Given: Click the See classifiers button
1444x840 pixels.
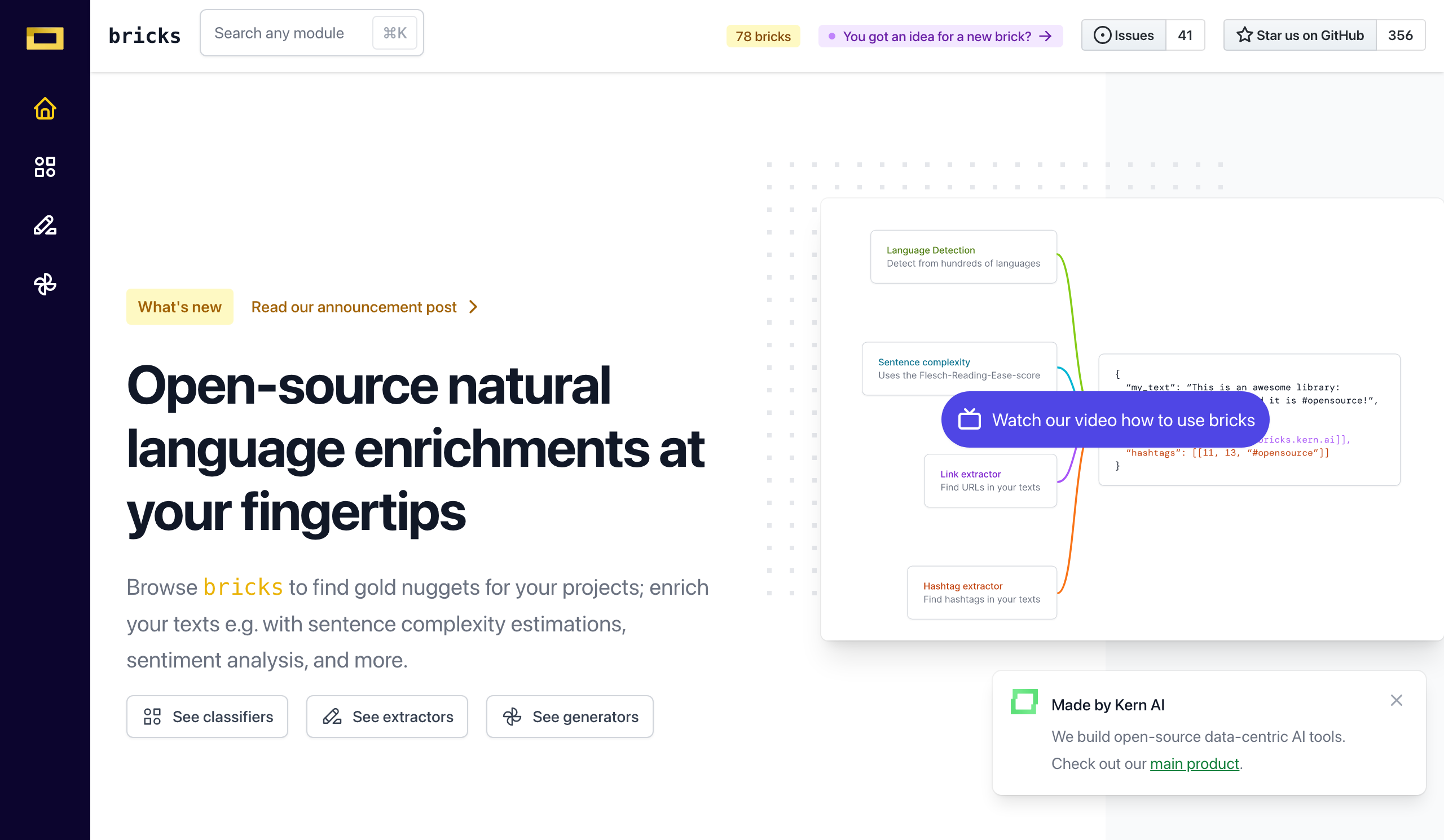Looking at the screenshot, I should point(207,717).
